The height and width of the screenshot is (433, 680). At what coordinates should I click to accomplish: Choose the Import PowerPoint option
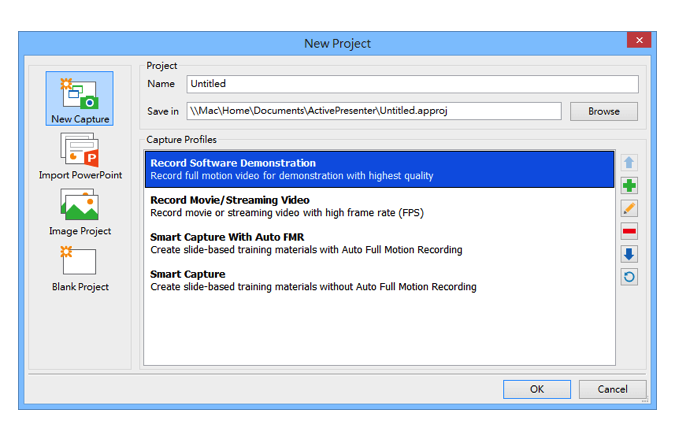[x=80, y=156]
